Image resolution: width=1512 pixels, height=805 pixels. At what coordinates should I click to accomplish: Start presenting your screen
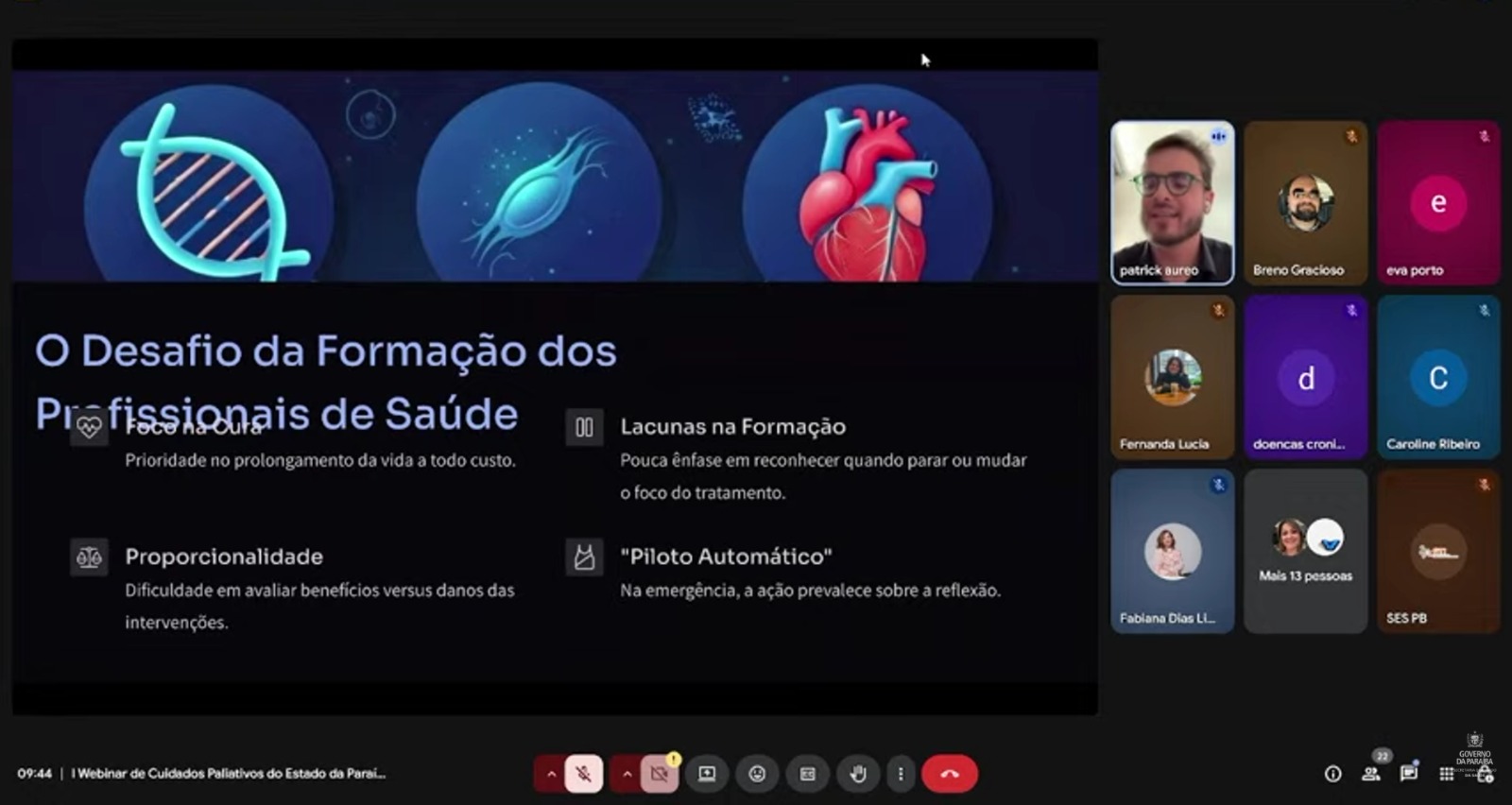tap(707, 774)
